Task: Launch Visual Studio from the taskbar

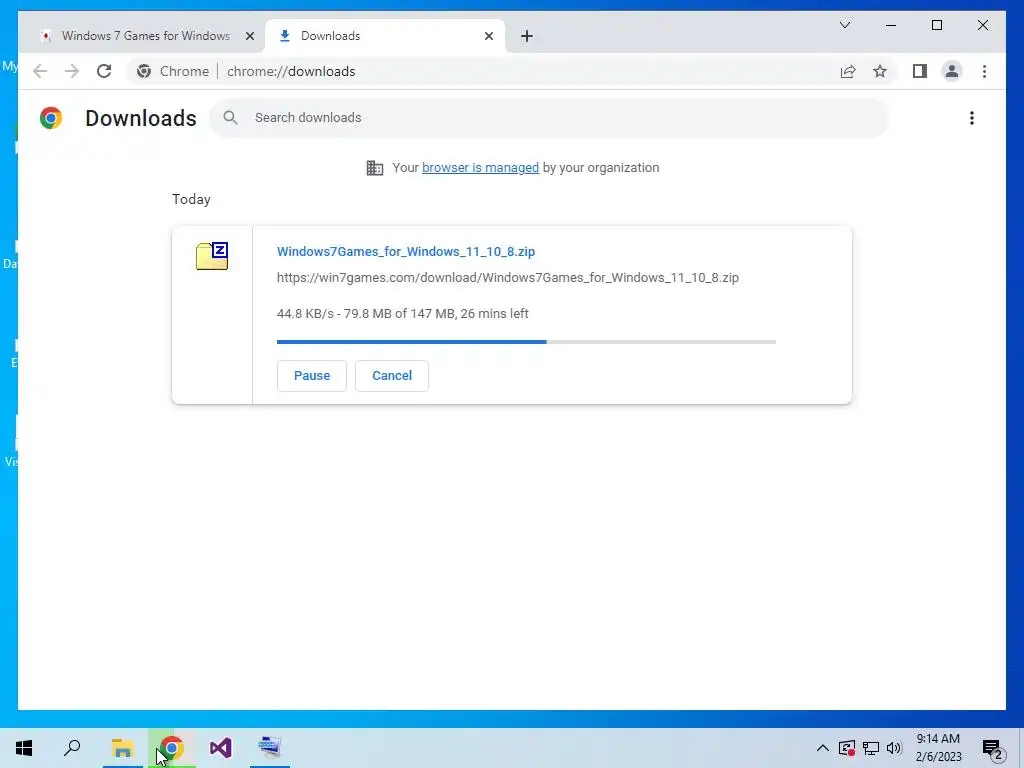Action: [221, 748]
